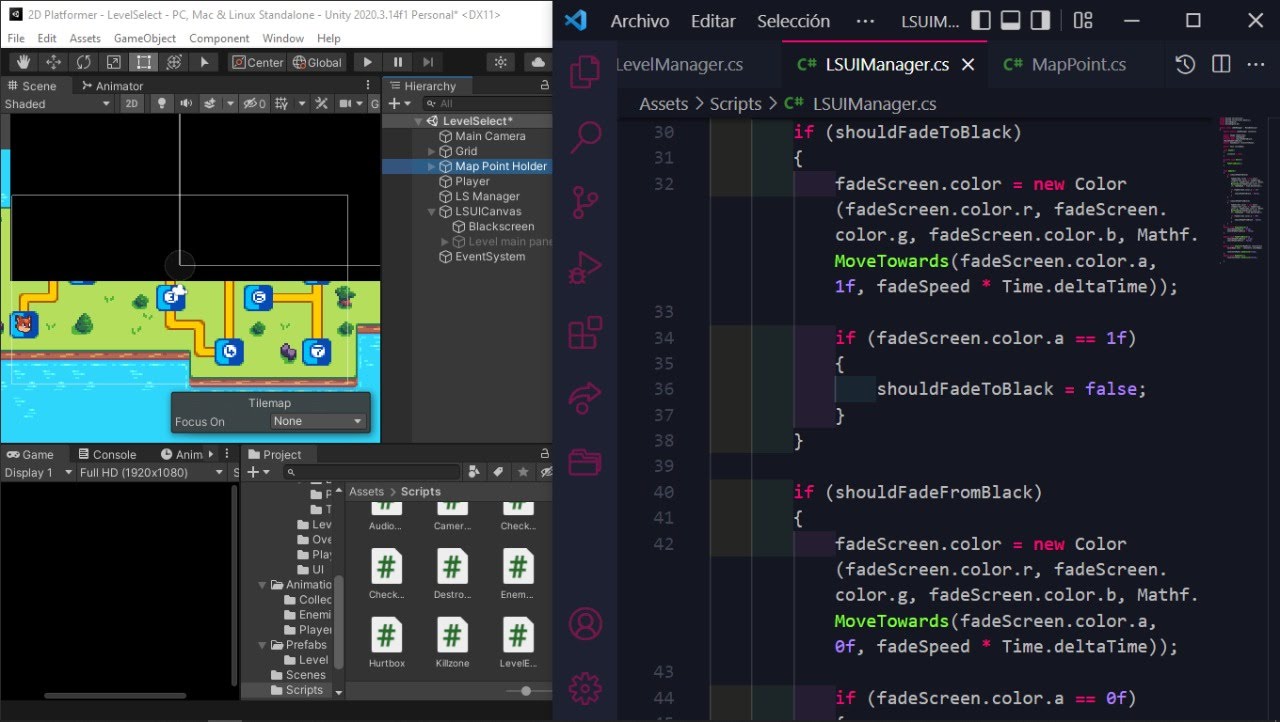Toggle scene audio speaker icon
The height and width of the screenshot is (722, 1280).
[x=186, y=104]
